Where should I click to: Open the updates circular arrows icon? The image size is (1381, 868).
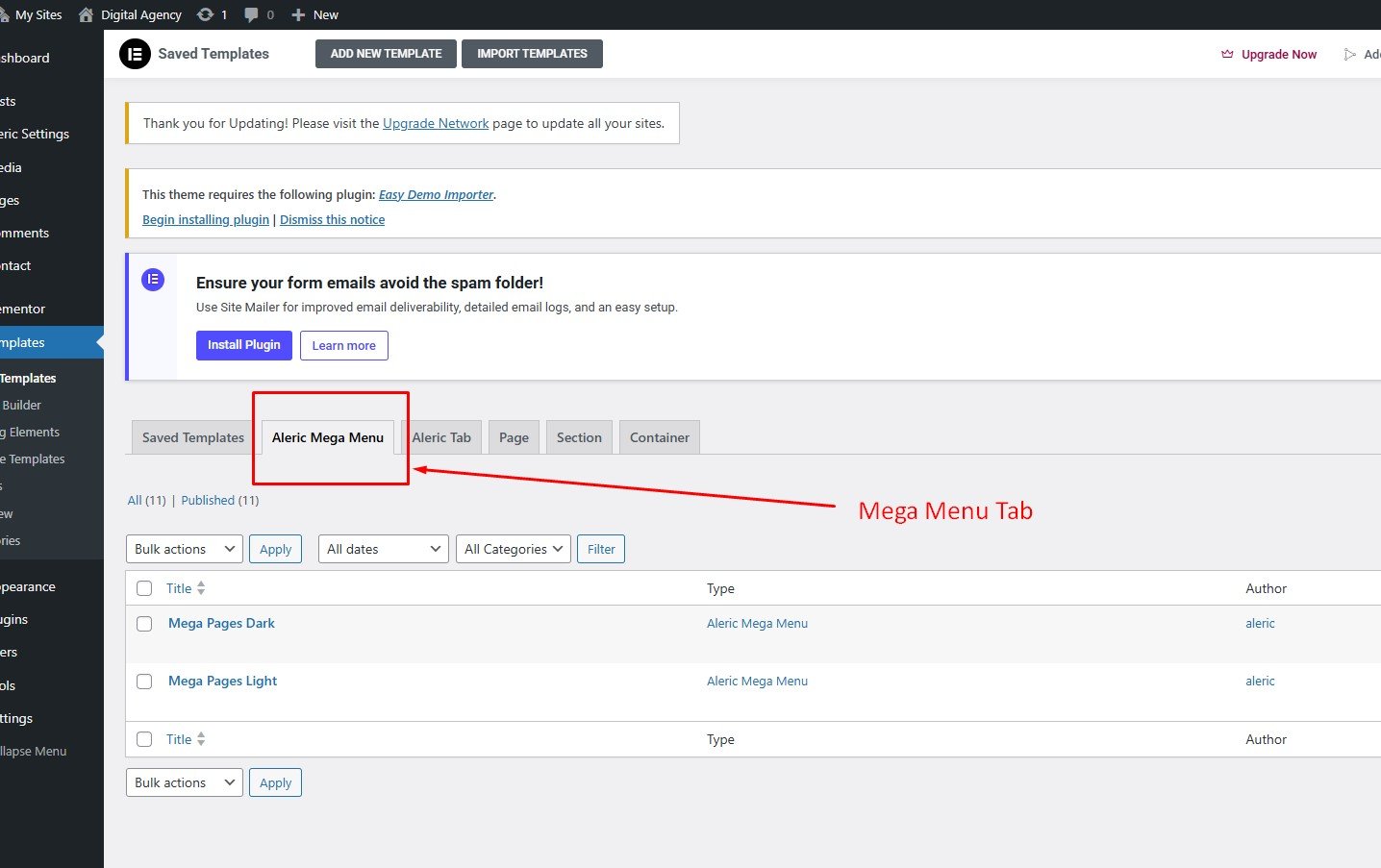[x=205, y=14]
